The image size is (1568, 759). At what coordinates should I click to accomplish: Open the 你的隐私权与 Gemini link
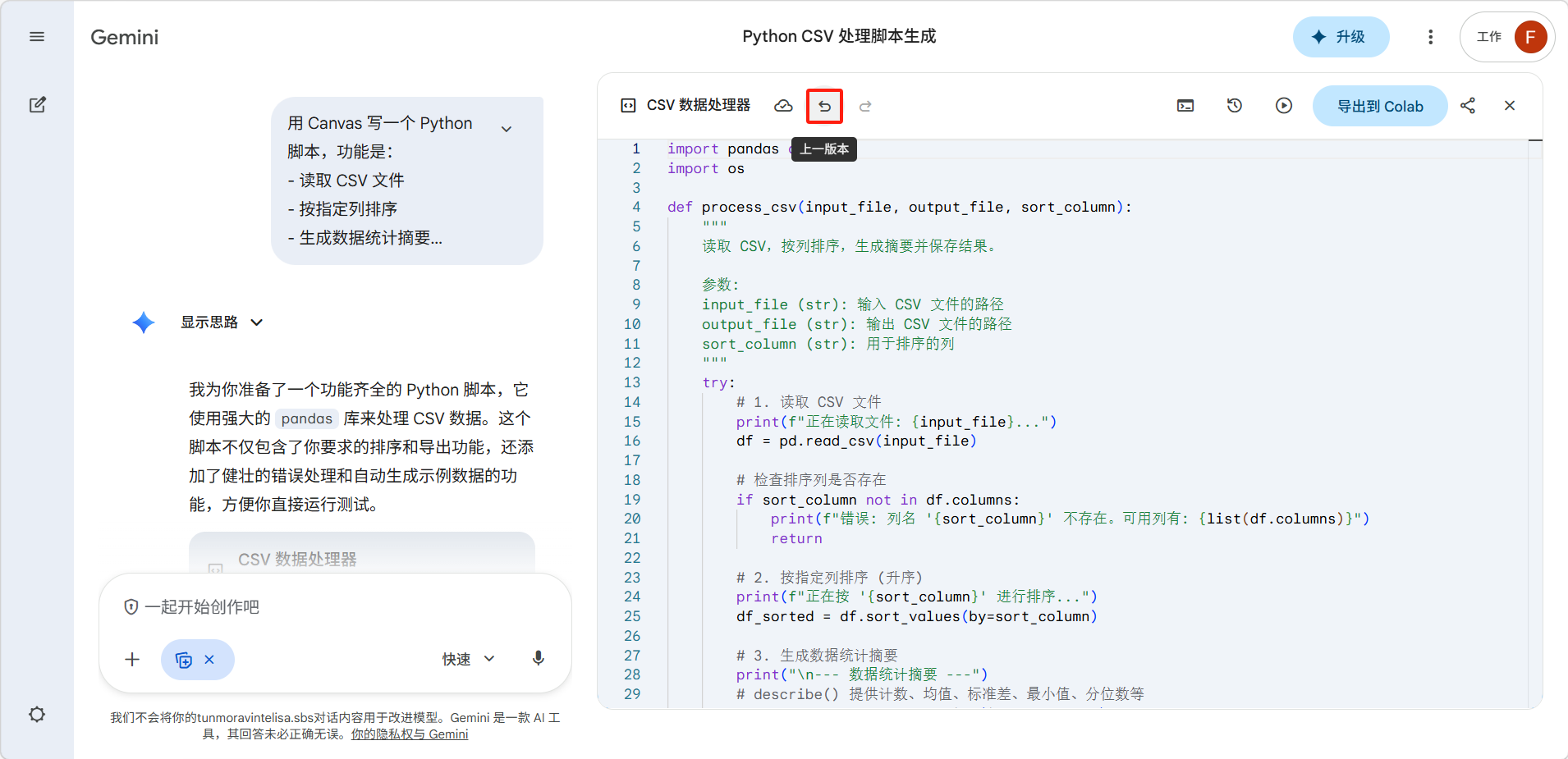pyautogui.click(x=410, y=734)
